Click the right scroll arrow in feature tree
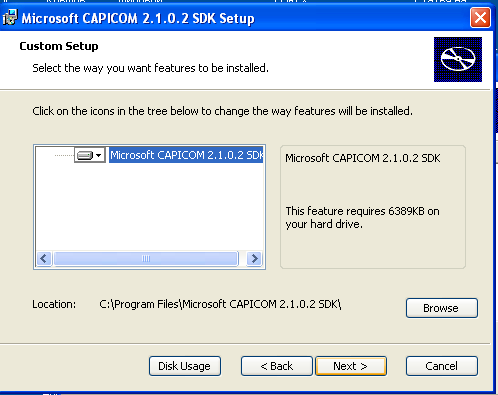 click(x=254, y=258)
